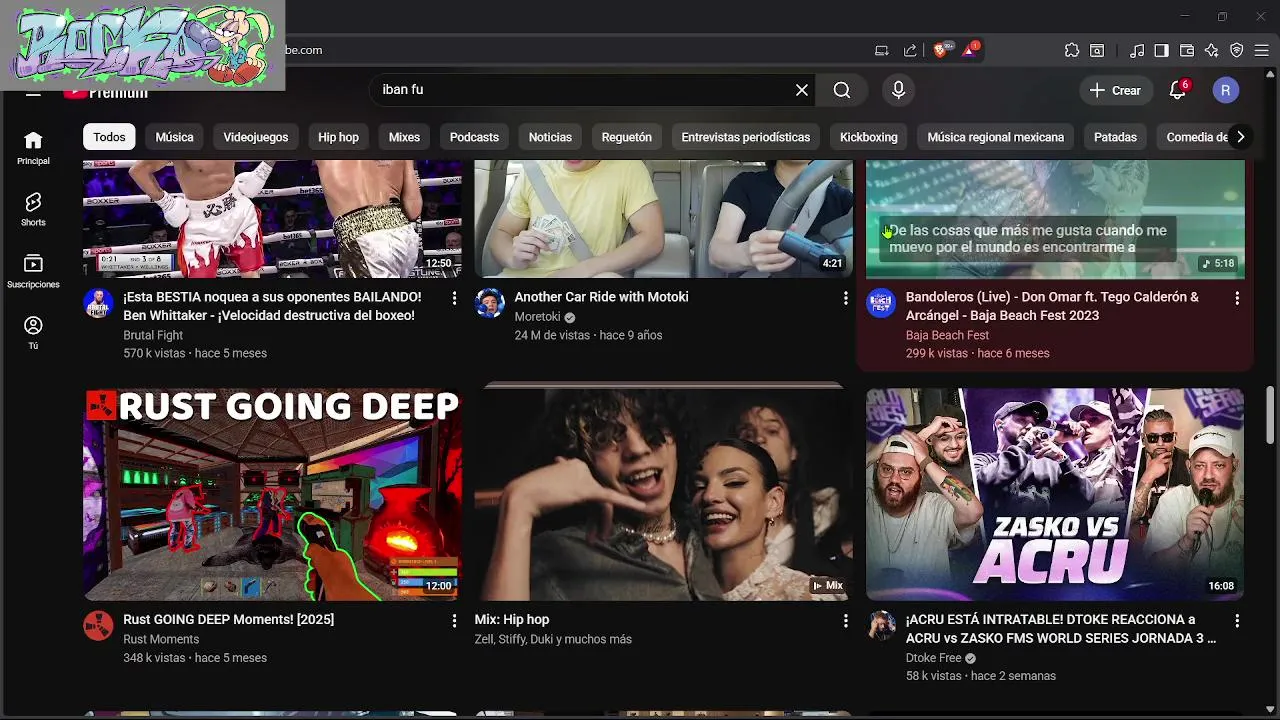Select the Mixes filter chip
1280x720 pixels.
[404, 137]
